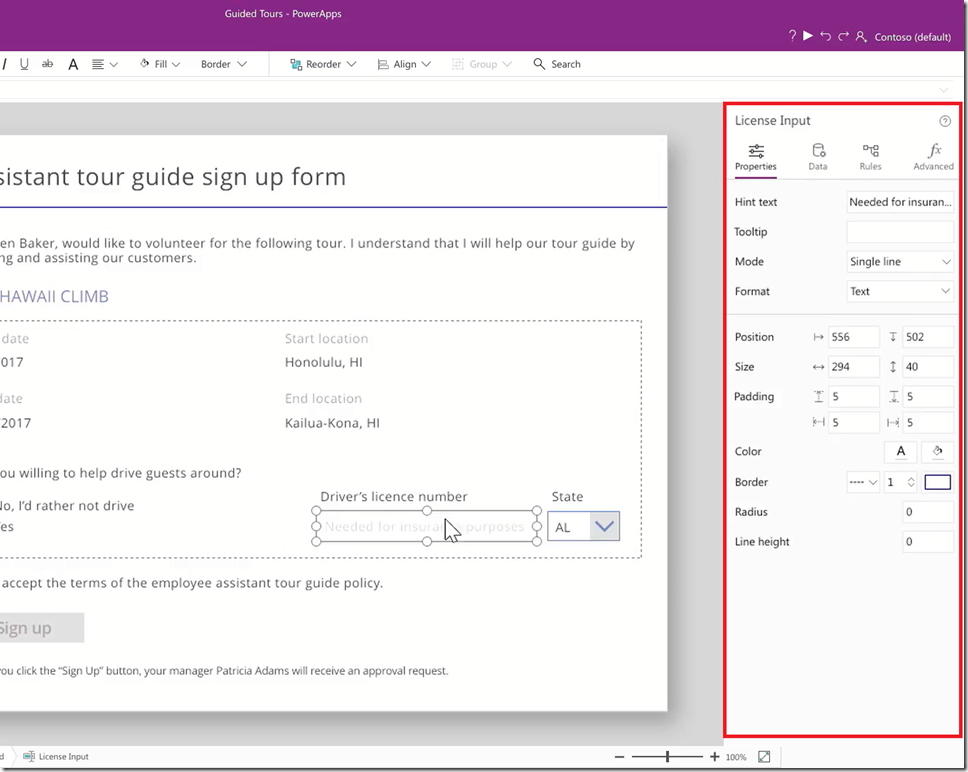This screenshot has height=772, width=968.
Task: Open the Reorder menu in toolbar
Action: (322, 64)
